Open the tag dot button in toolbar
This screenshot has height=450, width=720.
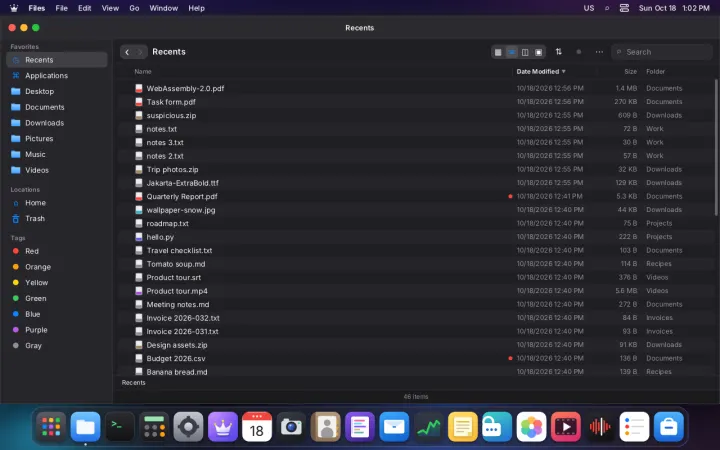[579, 52]
